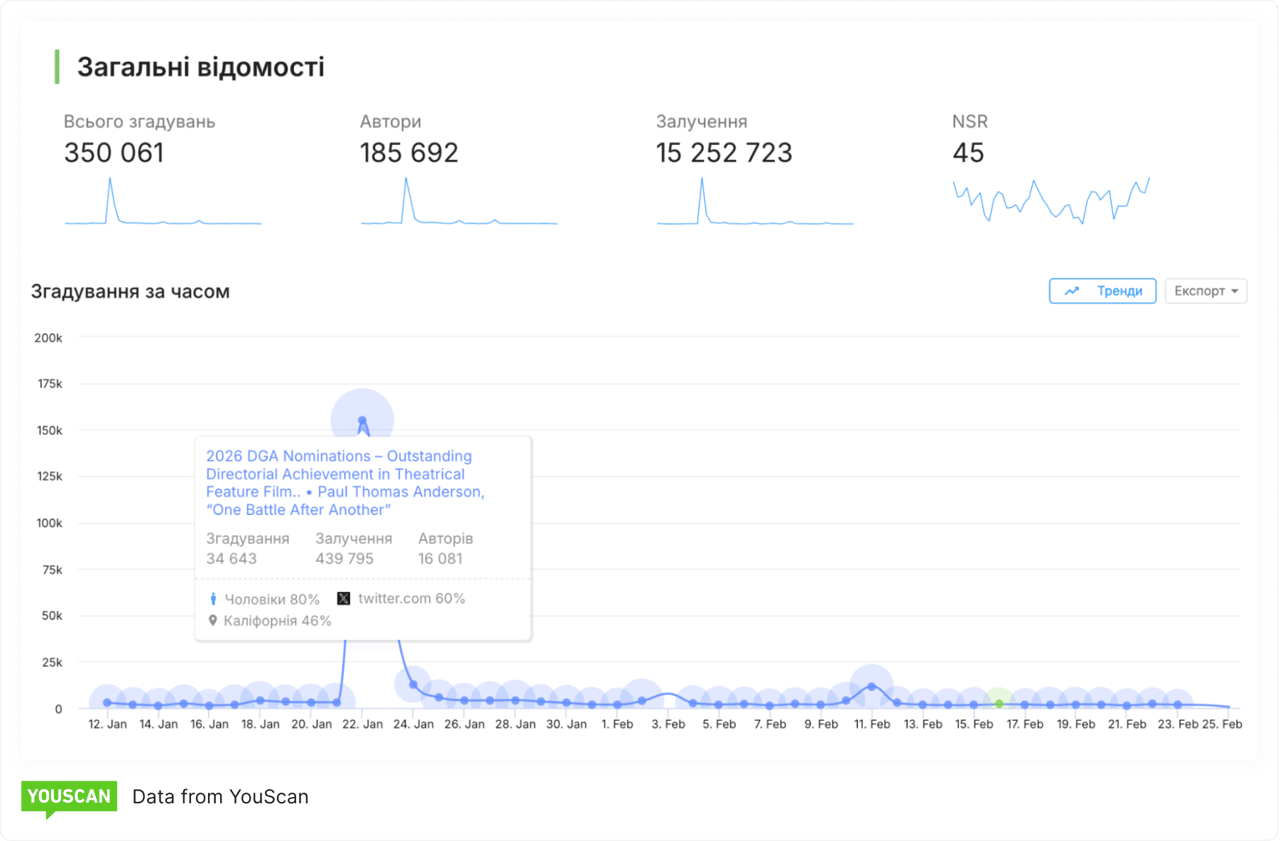Click the X (twitter.com) icon in the tooltip
The width and height of the screenshot is (1280, 841).
[343, 599]
